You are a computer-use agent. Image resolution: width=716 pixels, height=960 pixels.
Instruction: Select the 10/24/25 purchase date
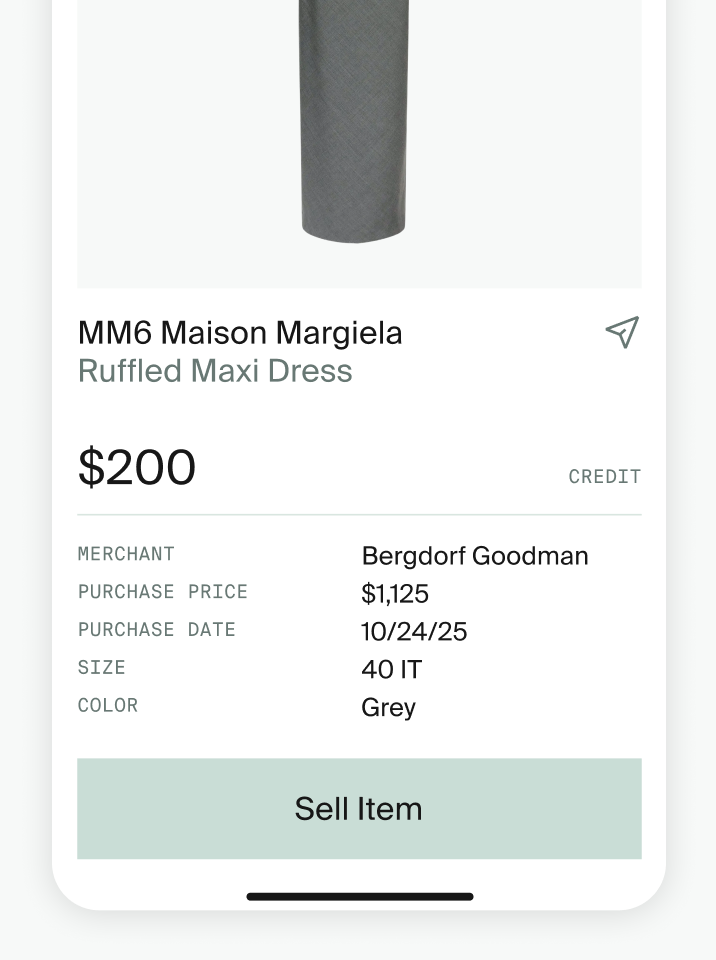(x=414, y=632)
